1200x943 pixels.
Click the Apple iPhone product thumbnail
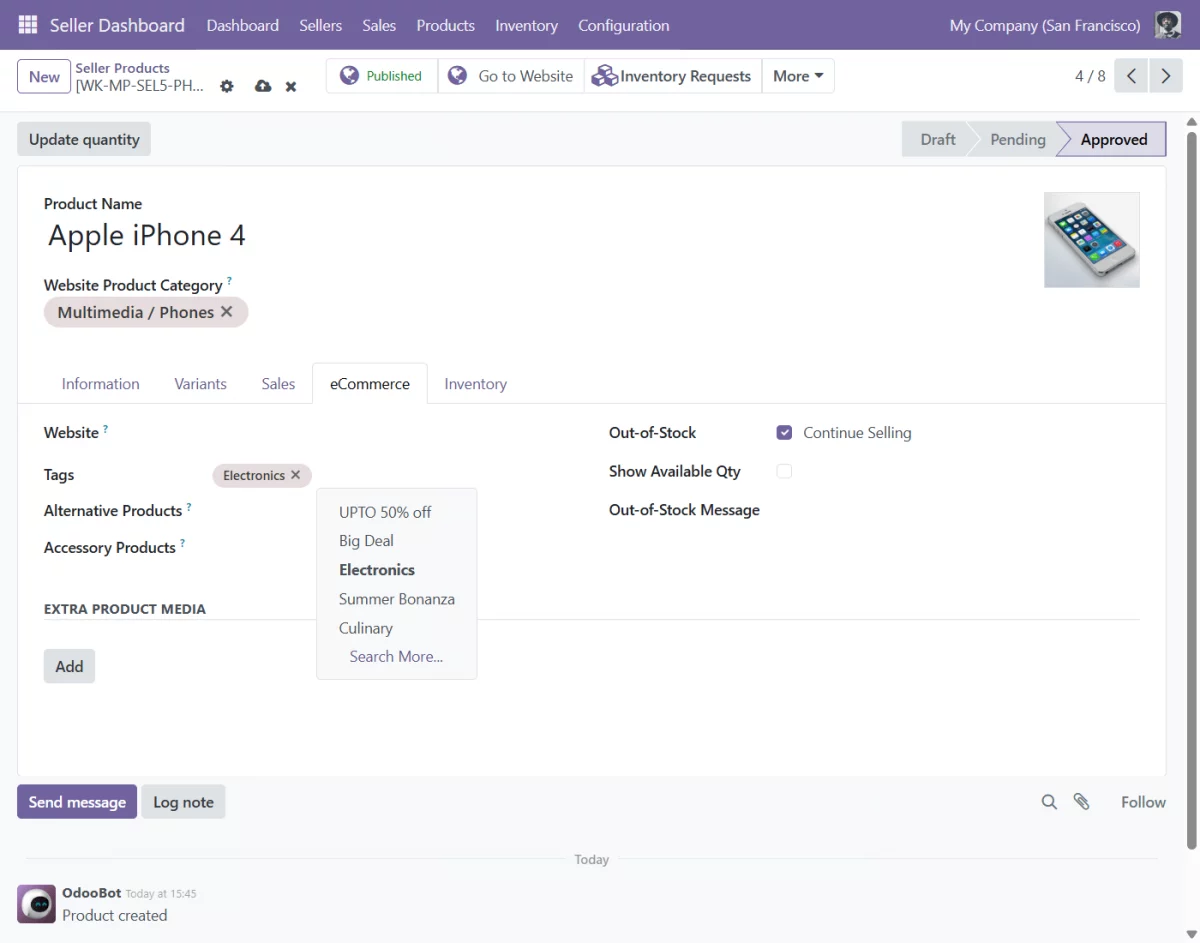tap(1091, 240)
